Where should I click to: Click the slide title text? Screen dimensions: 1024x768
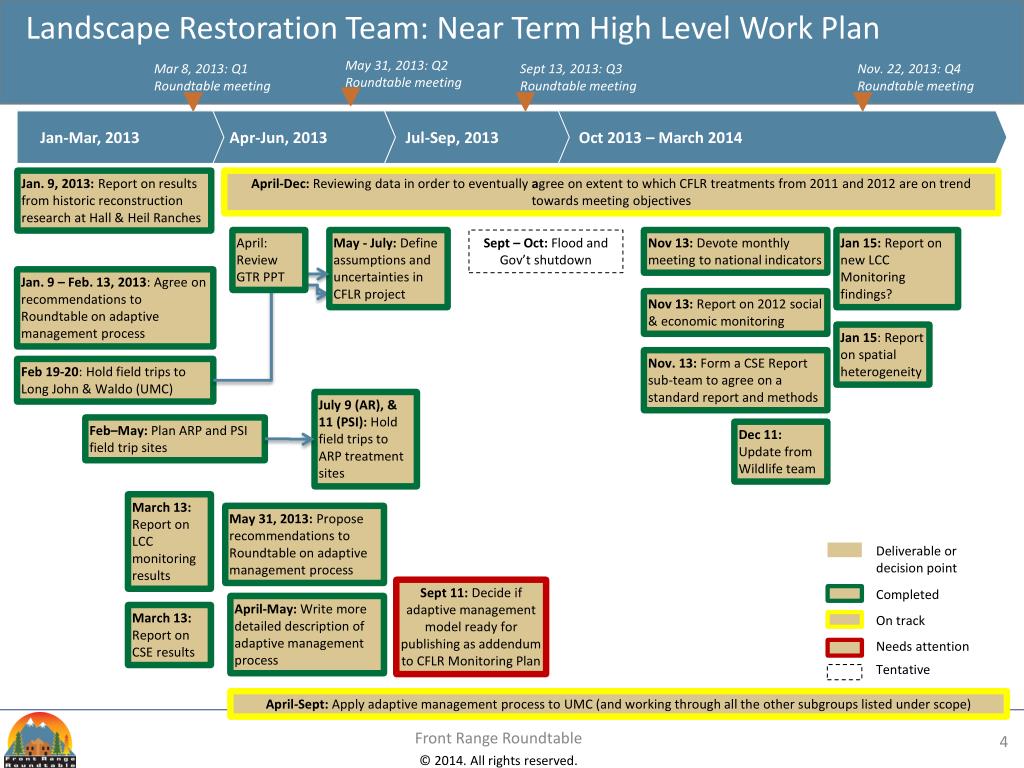point(453,29)
